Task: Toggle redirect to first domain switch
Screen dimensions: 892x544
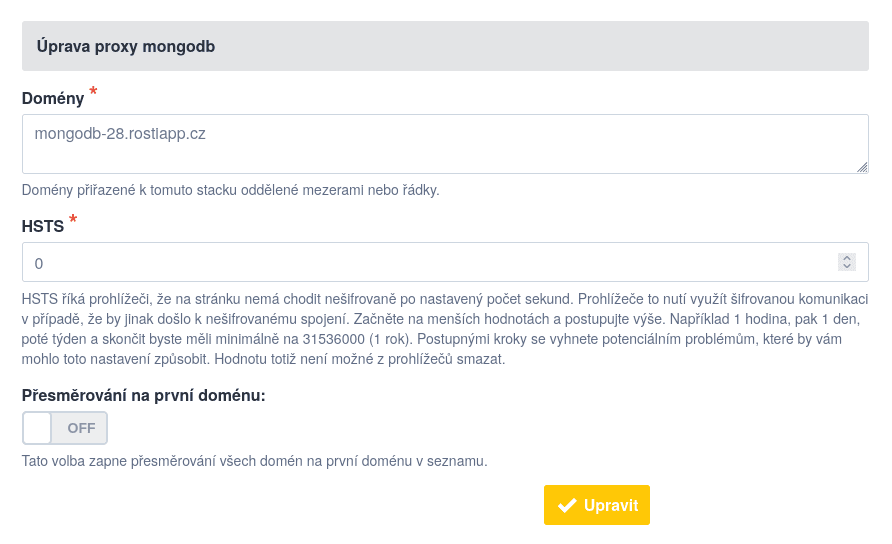Action: [65, 428]
